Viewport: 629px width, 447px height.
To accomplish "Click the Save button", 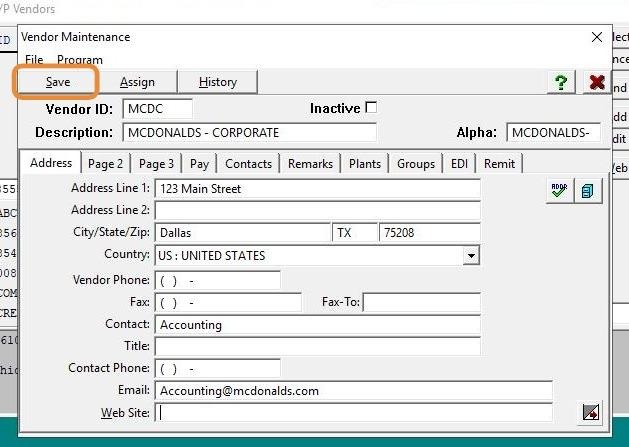I will coord(58,82).
